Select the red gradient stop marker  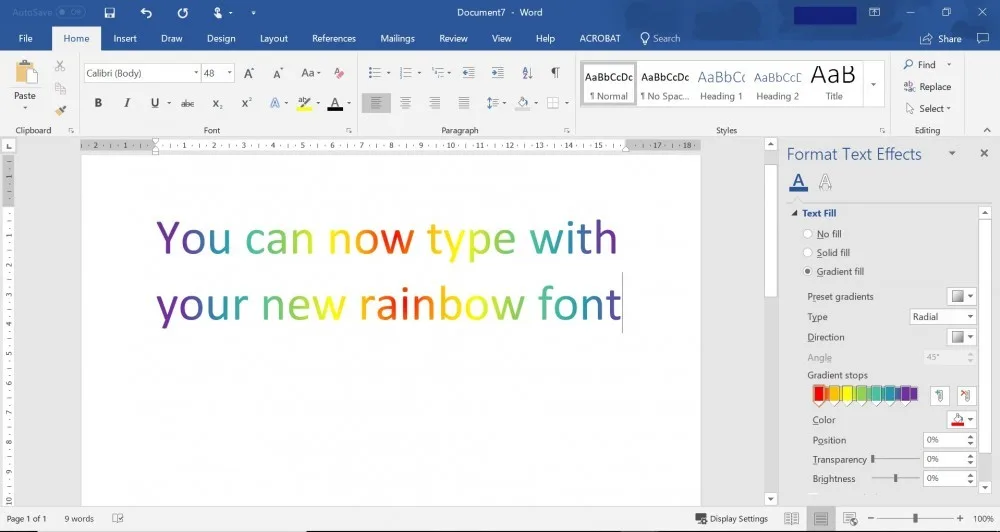(x=819, y=395)
